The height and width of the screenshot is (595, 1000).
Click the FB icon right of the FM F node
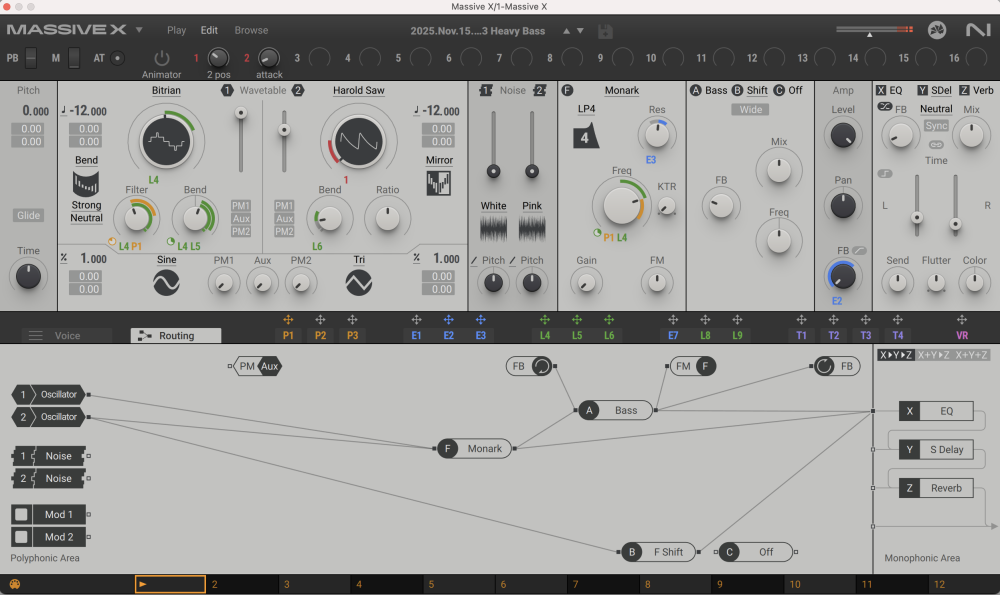point(825,366)
